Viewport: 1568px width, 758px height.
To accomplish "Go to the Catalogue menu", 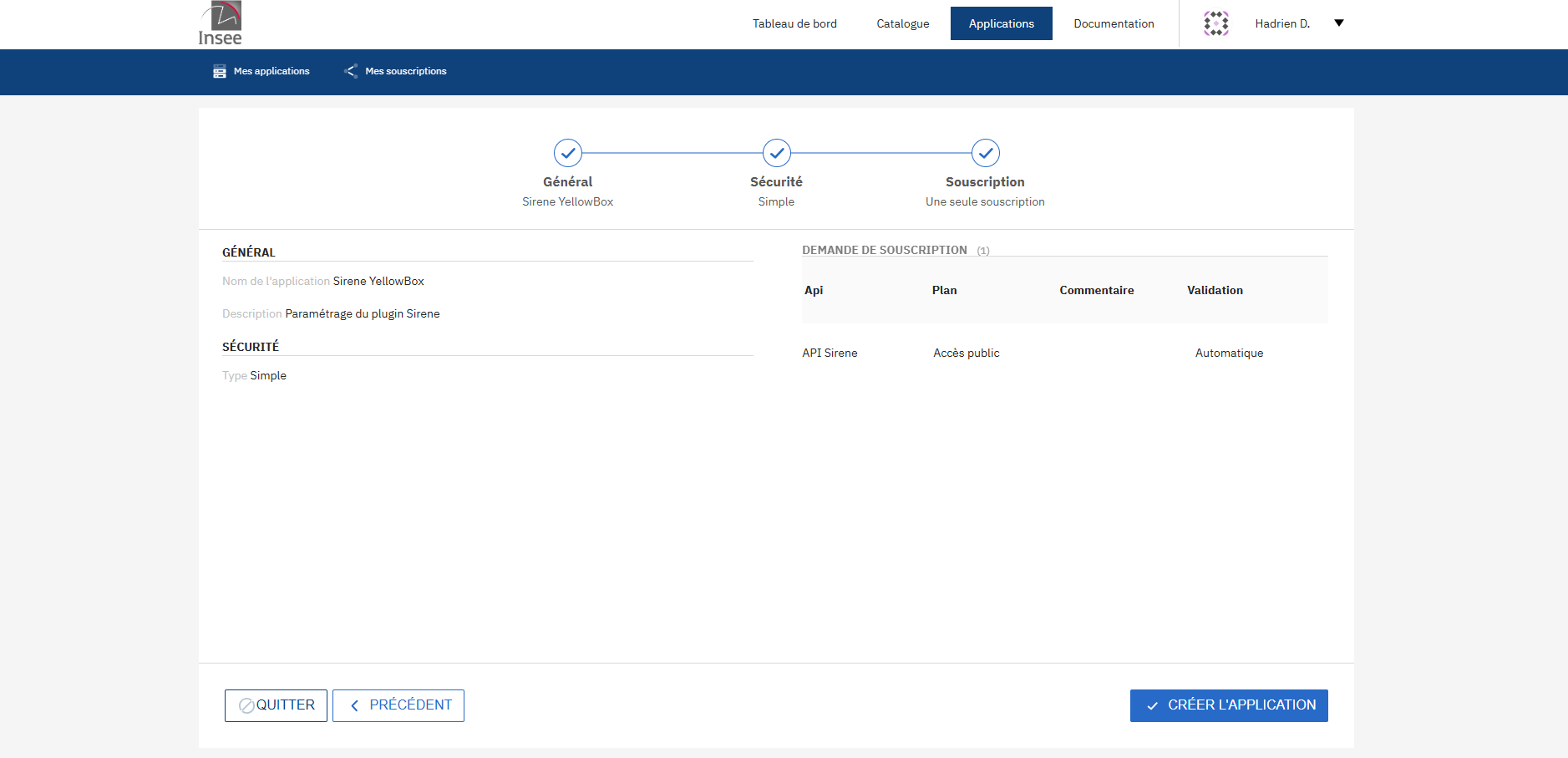I will point(902,23).
